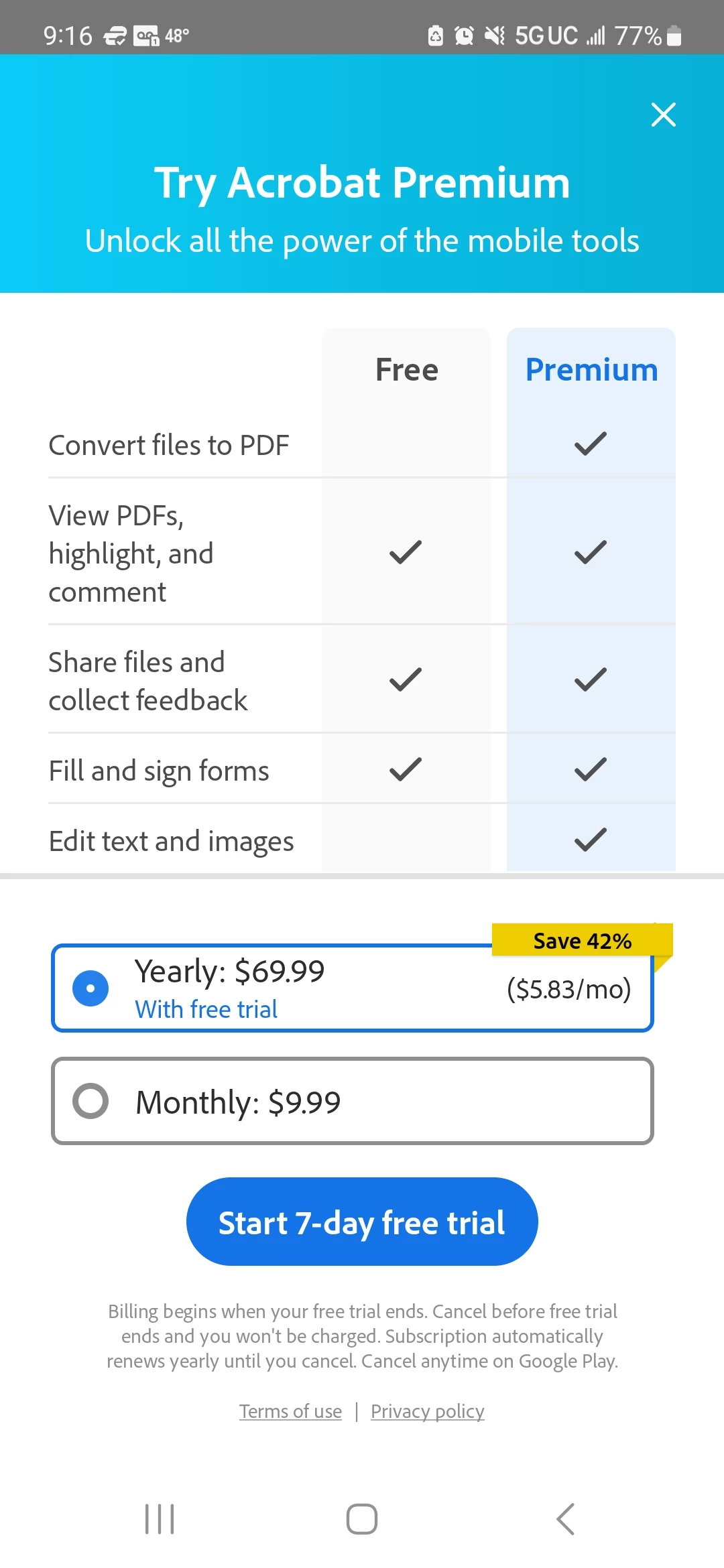Tap the battery icon in status bar

pyautogui.click(x=674, y=36)
